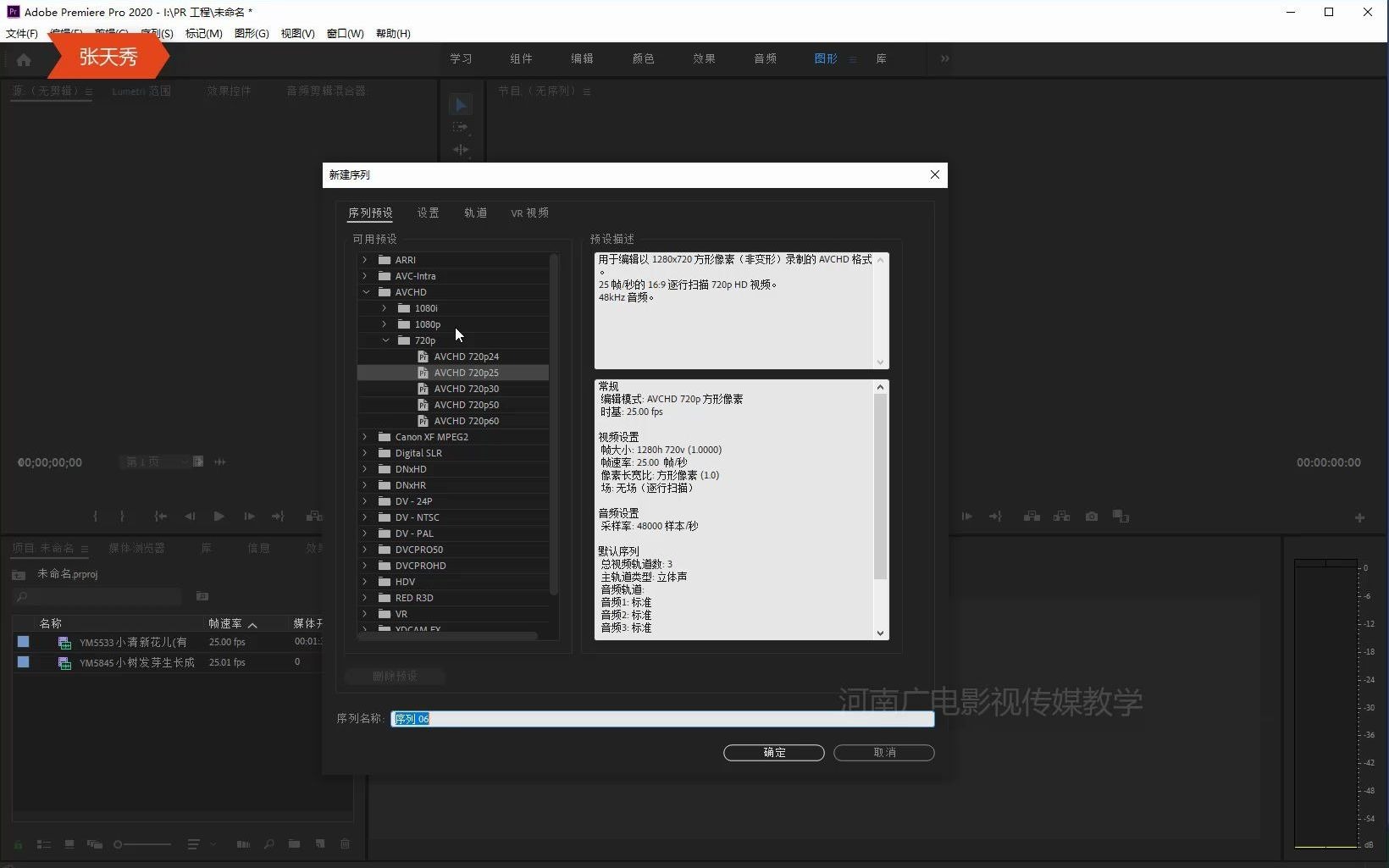Select the Ripple Edit tool
1389x868 pixels.
461,150
